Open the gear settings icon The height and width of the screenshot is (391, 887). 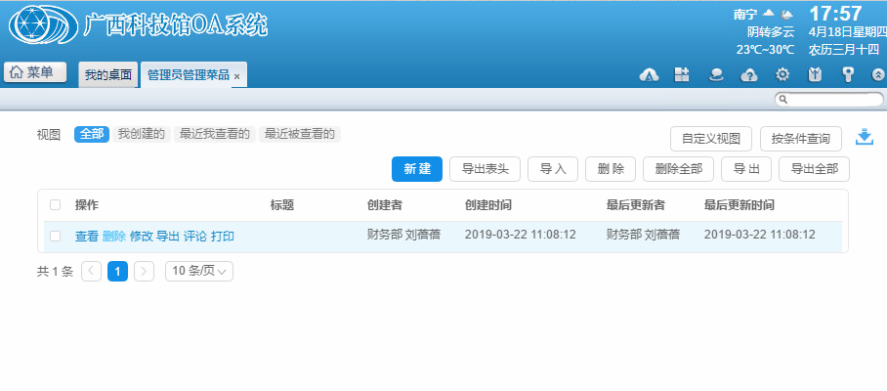coord(782,75)
